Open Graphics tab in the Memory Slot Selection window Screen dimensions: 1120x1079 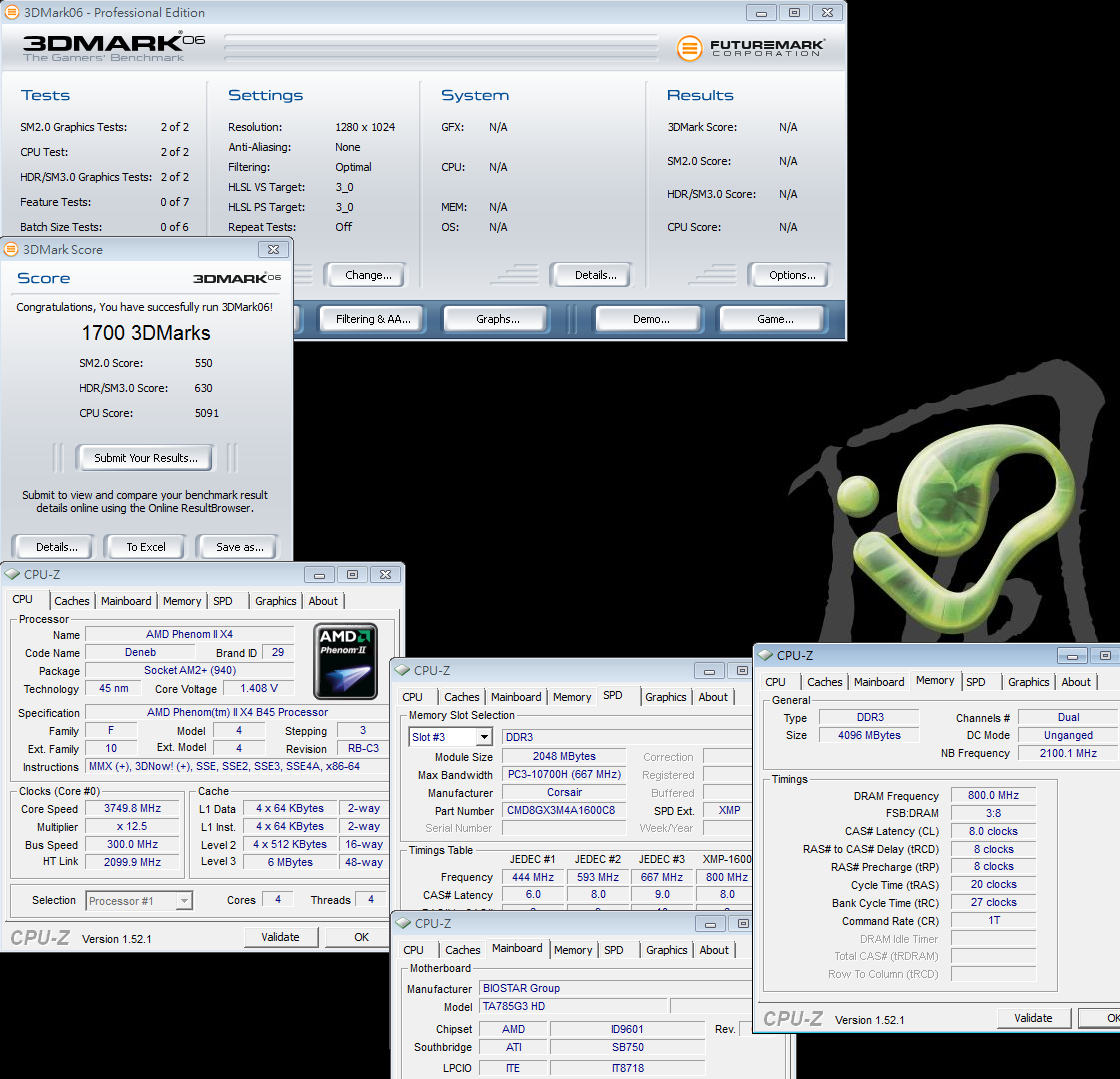coord(666,696)
